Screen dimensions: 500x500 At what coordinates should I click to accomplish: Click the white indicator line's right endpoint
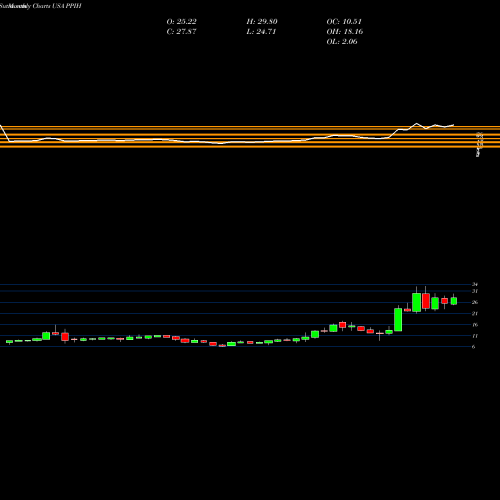click(453, 125)
